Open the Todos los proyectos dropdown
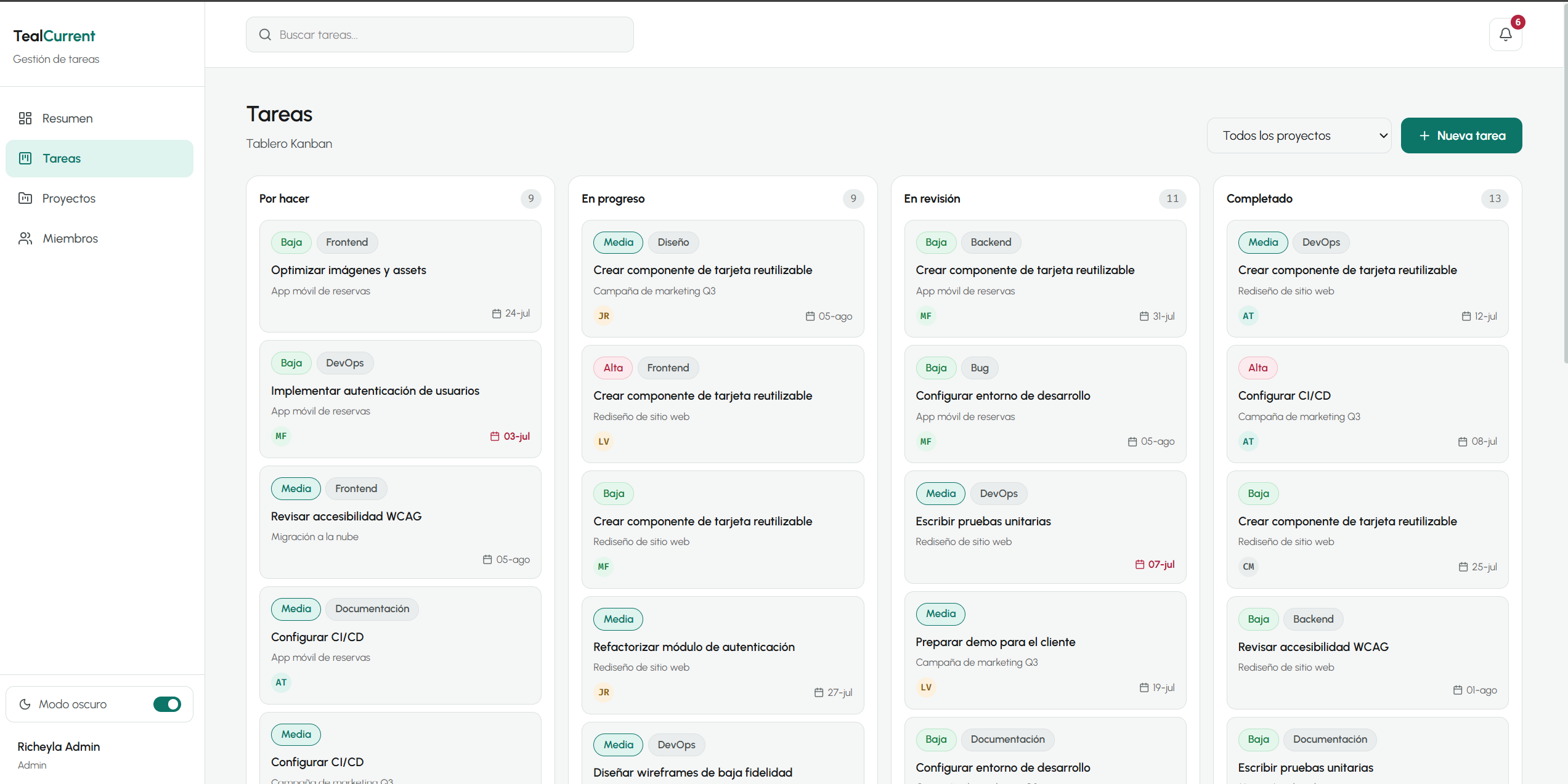Screen dimensions: 1568x784 tap(1299, 135)
